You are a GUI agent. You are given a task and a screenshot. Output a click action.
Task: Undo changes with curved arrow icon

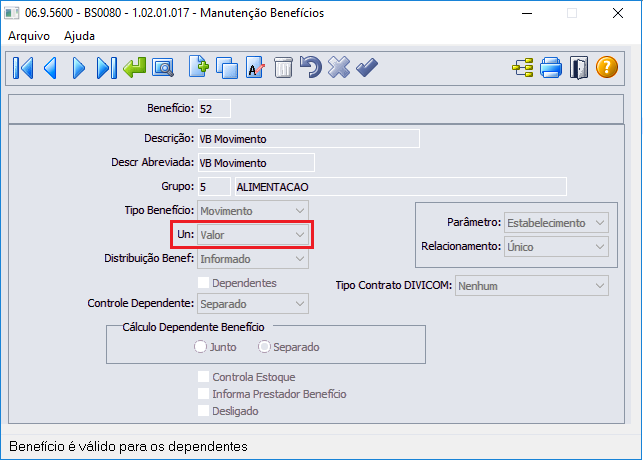tap(311, 68)
